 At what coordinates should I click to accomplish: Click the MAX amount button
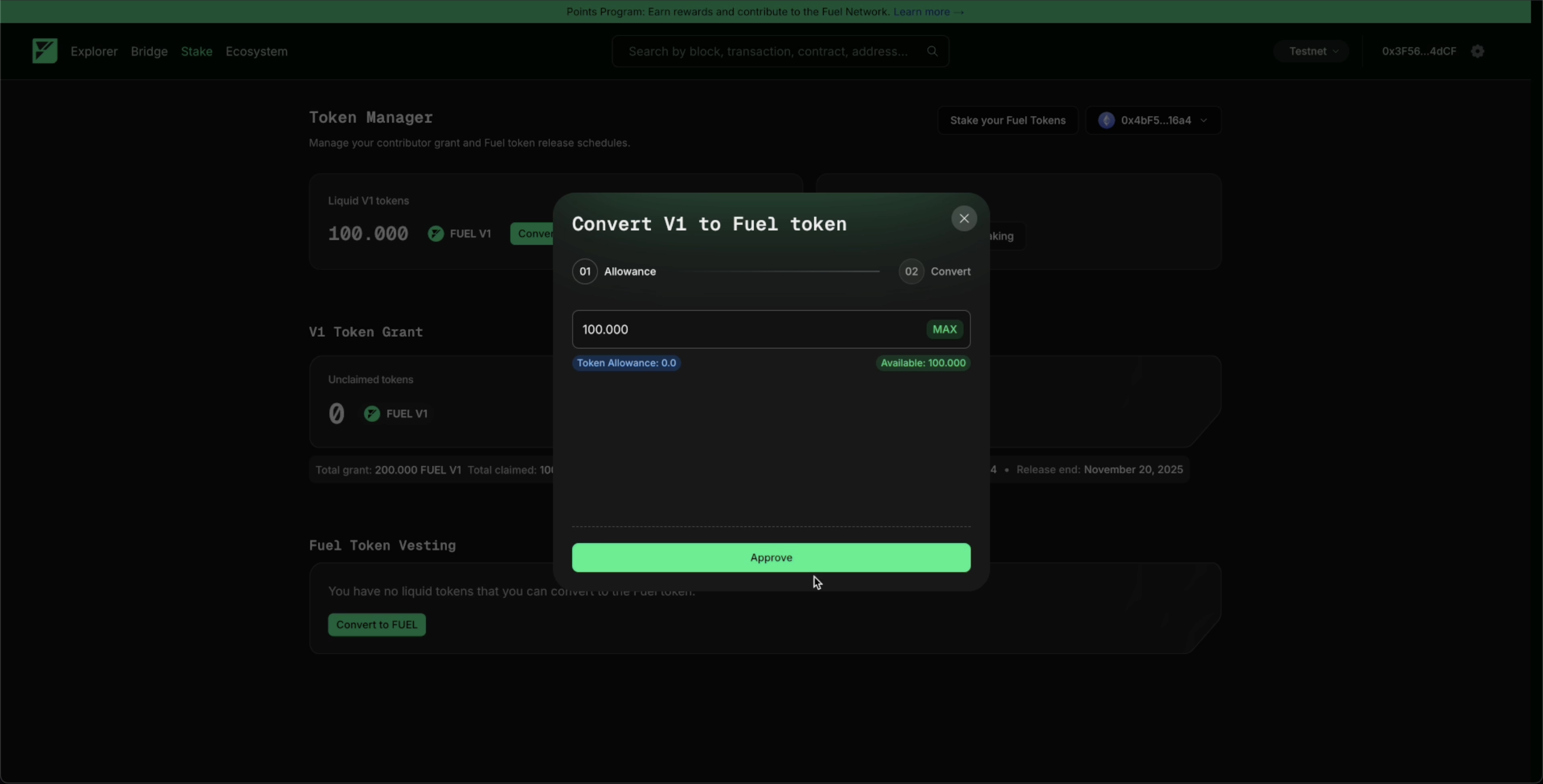tap(944, 330)
